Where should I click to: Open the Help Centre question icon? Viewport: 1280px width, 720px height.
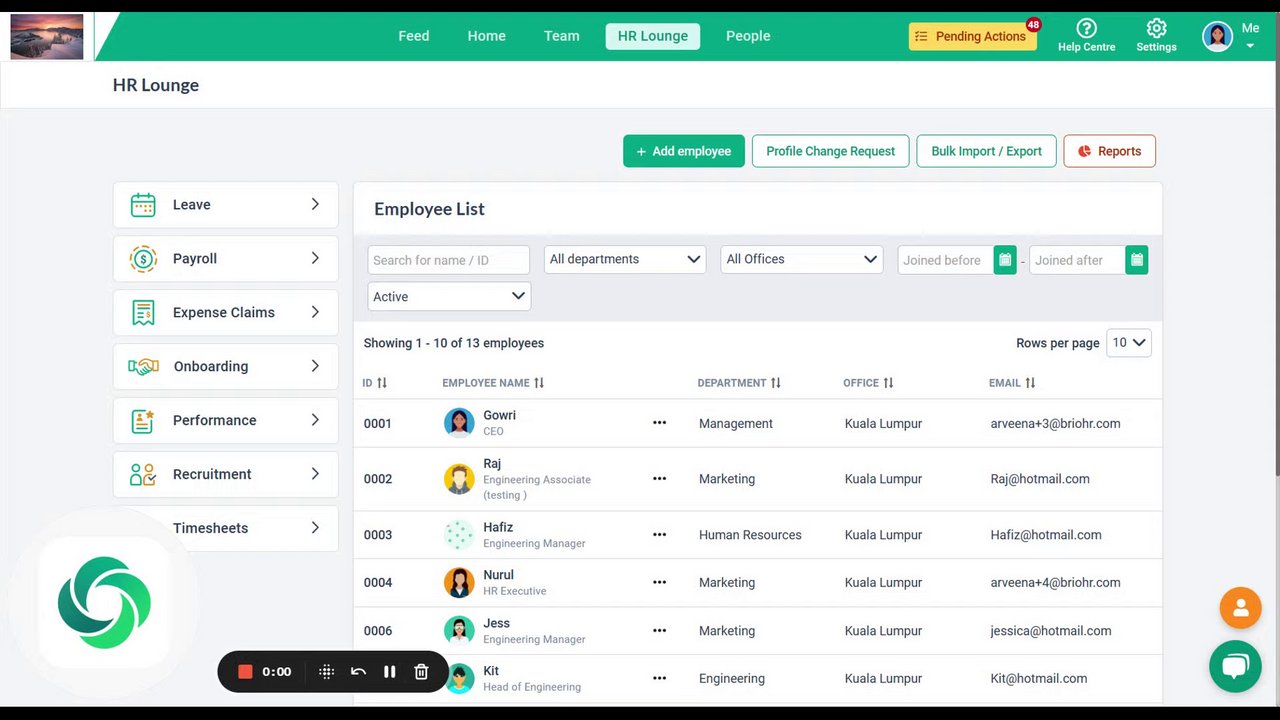click(1086, 29)
